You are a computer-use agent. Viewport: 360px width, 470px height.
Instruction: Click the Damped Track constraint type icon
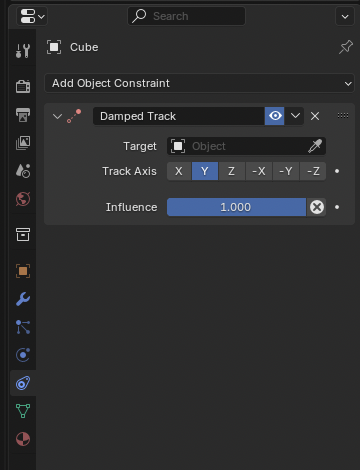(x=74, y=116)
